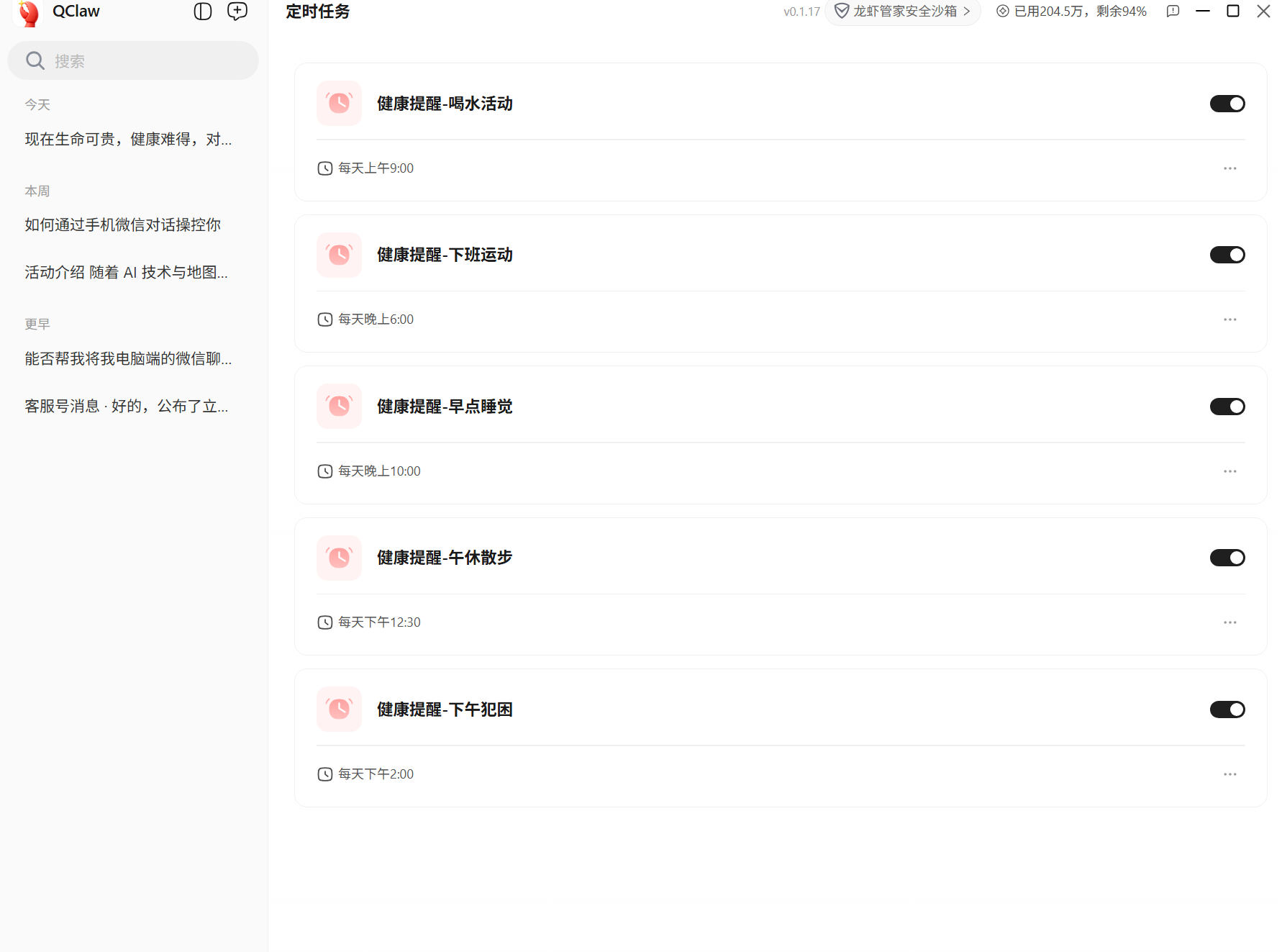
Task: Click clock icon next to 每天晚上6:00
Action: [x=325, y=319]
